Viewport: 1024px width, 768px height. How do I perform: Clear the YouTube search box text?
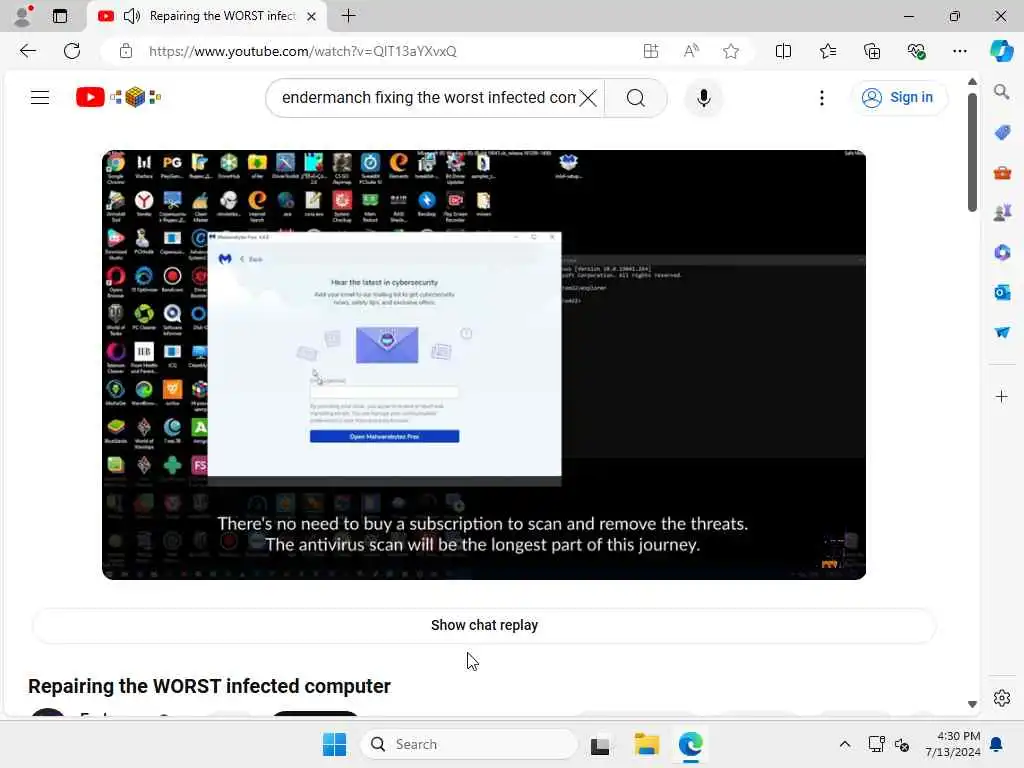tap(588, 98)
